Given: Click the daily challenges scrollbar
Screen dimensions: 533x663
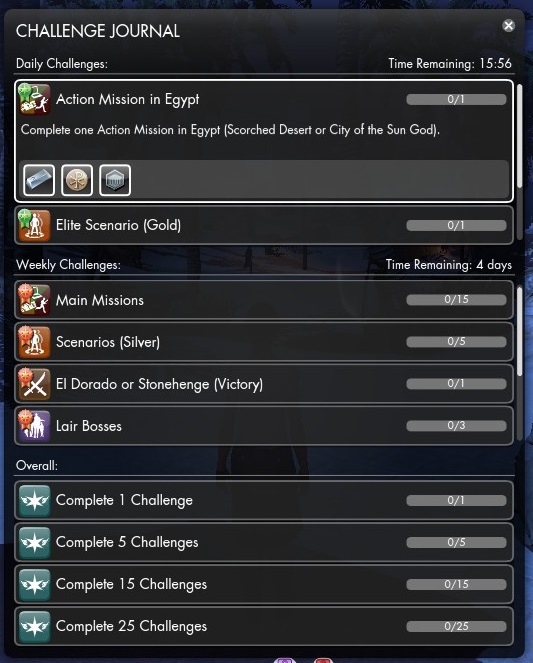Looking at the screenshot, I should click(519, 136).
